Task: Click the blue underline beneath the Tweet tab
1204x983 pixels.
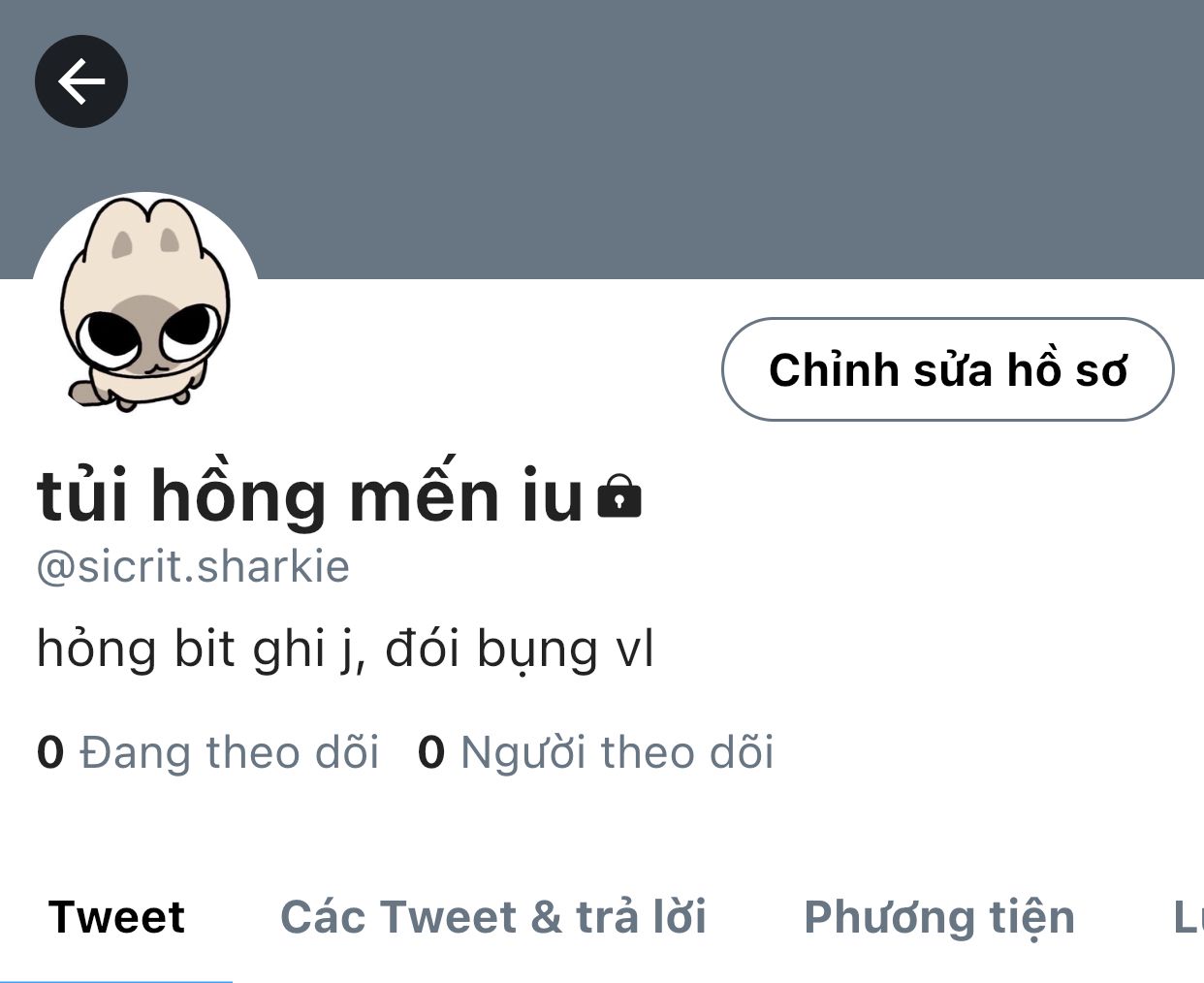Action: 116,980
